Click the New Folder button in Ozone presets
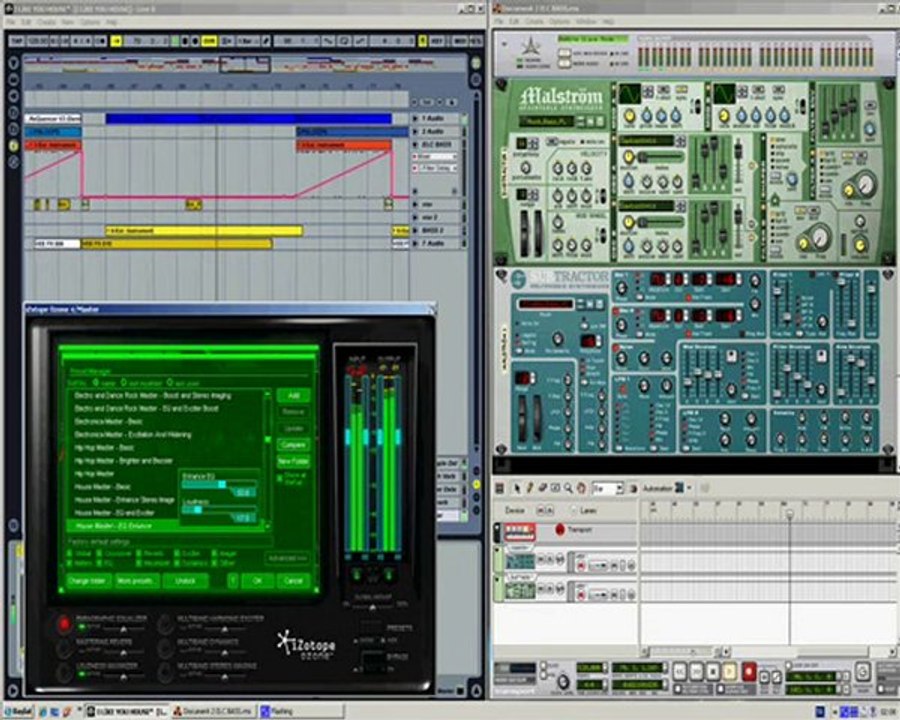Viewport: 900px width, 720px height. (293, 461)
